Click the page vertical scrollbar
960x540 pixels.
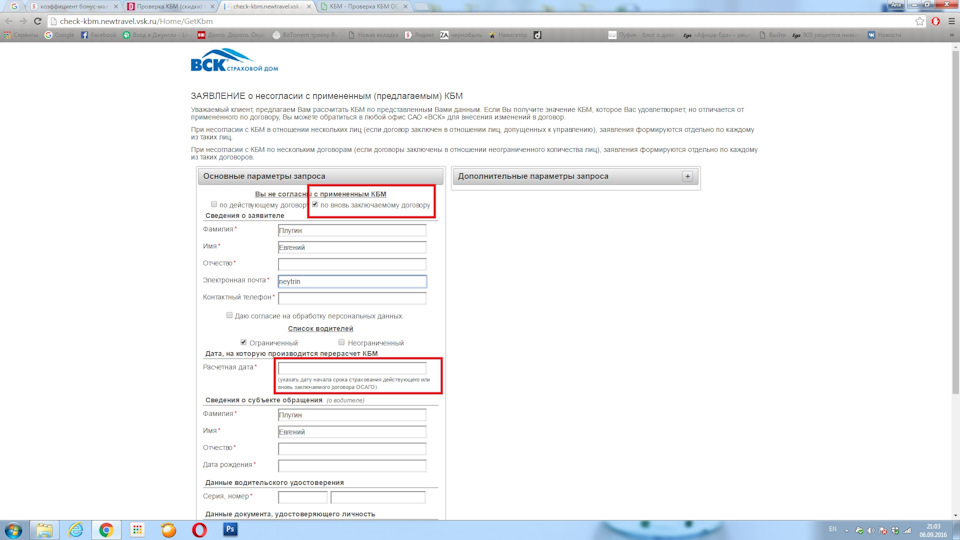(x=955, y=220)
